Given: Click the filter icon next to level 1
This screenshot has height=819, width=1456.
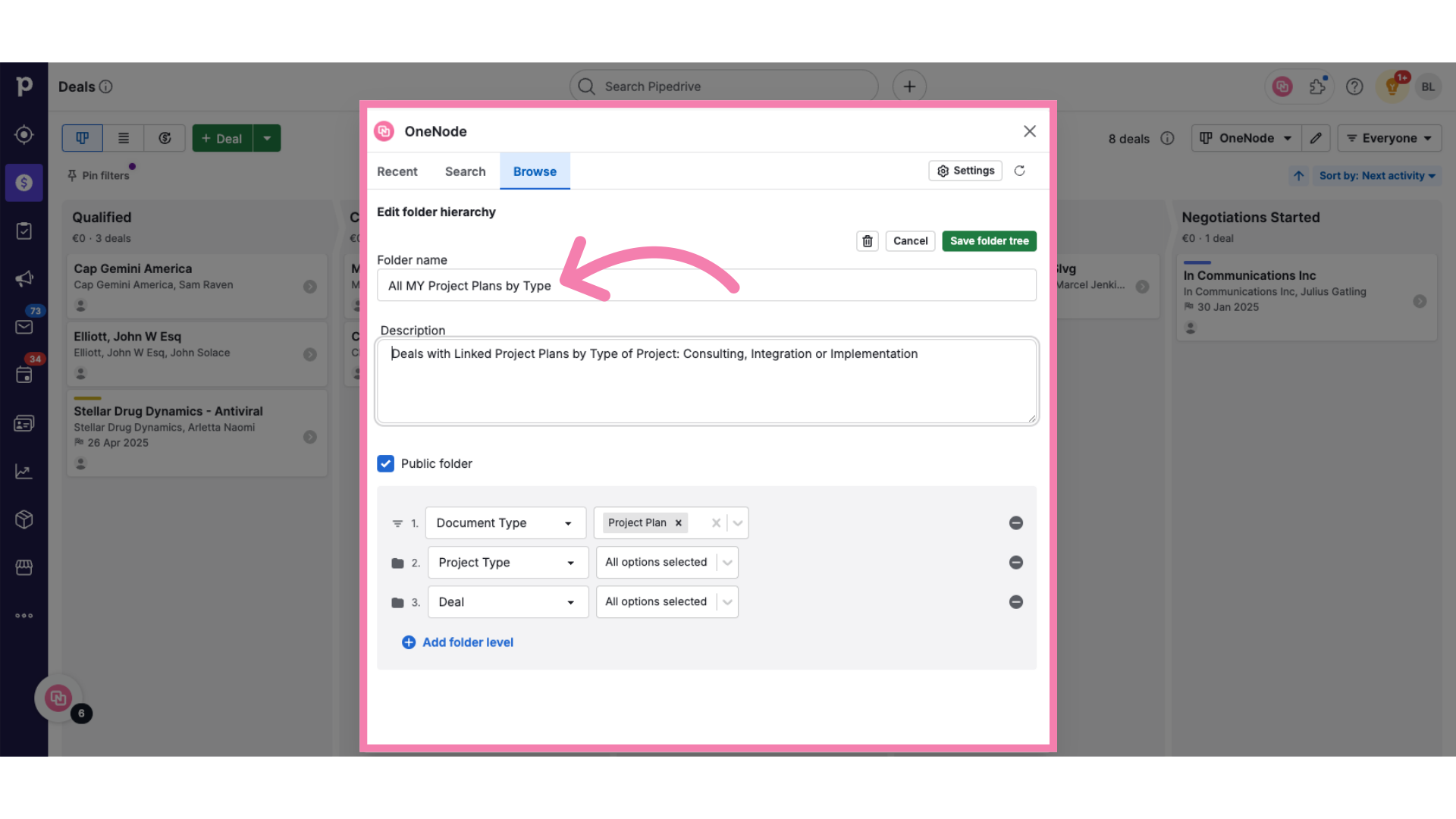Looking at the screenshot, I should pos(396,522).
